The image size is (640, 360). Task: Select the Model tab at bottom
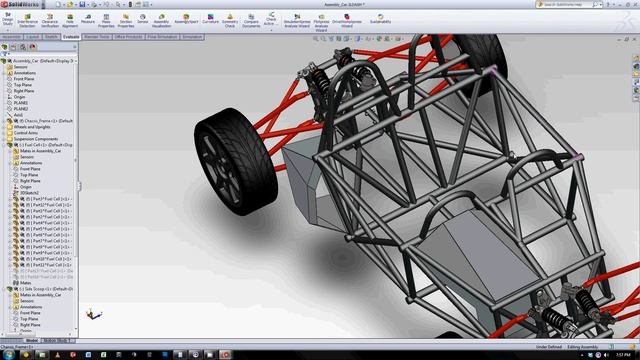(31, 340)
